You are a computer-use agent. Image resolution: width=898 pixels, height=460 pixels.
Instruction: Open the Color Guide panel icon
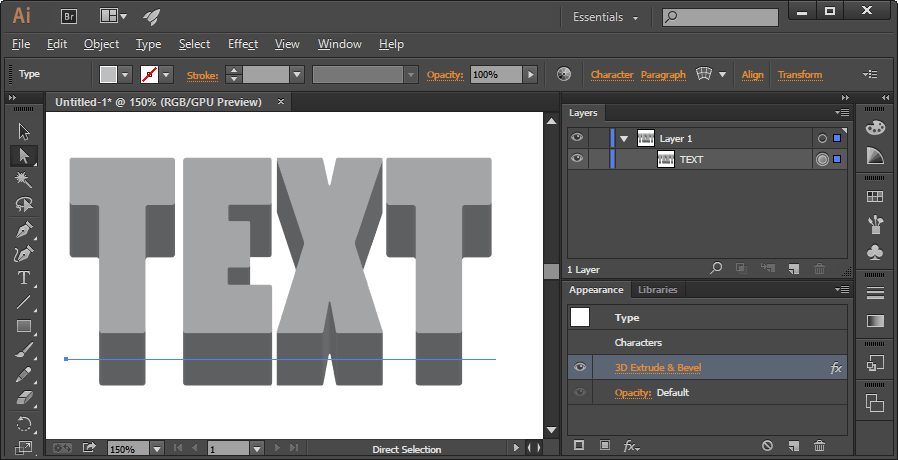(x=875, y=156)
